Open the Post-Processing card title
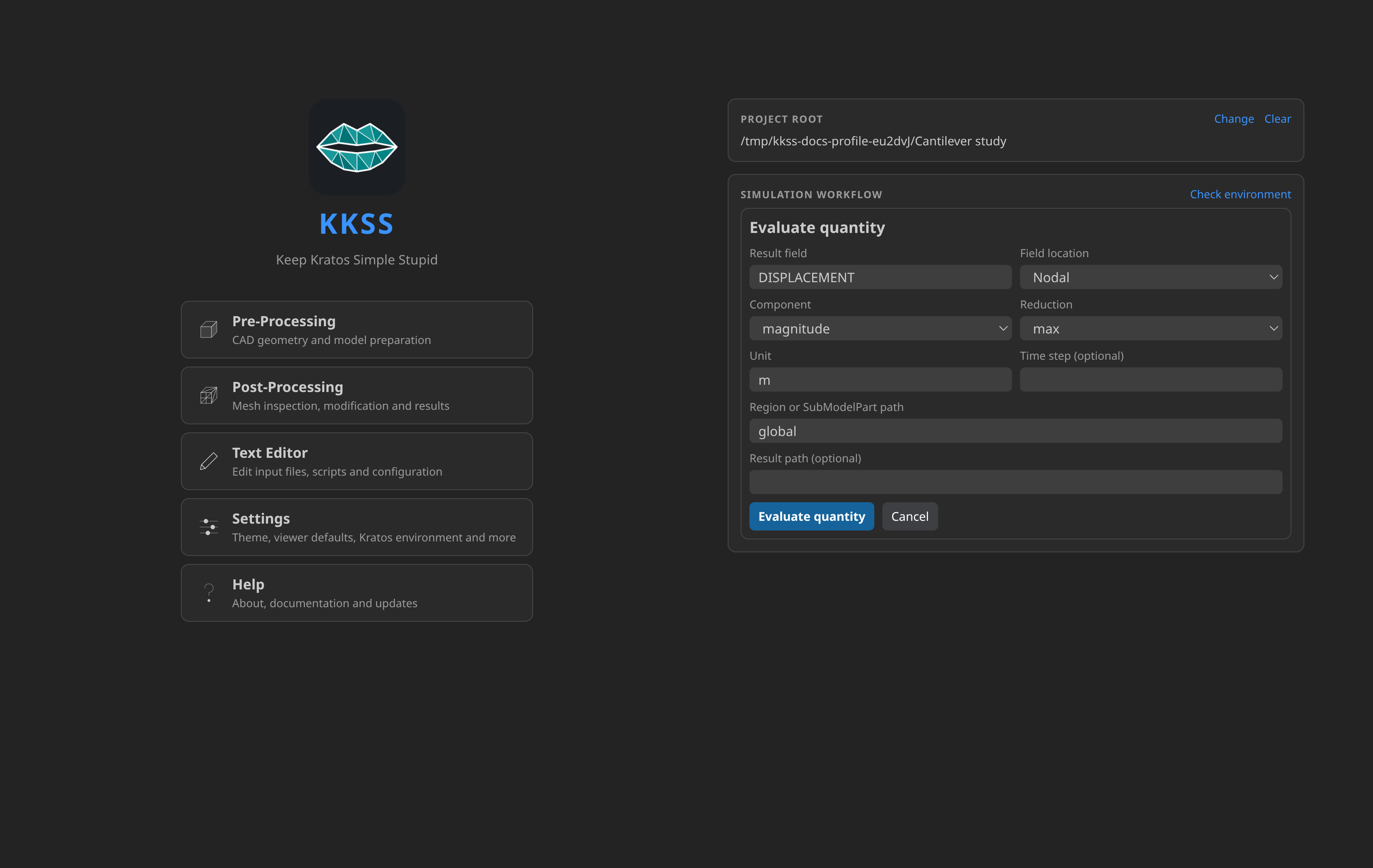The height and width of the screenshot is (868, 1373). [288, 387]
